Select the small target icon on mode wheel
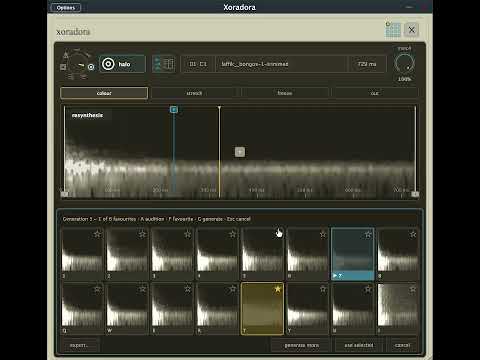Image resolution: width=480 pixels, height=360 pixels. (91, 67)
